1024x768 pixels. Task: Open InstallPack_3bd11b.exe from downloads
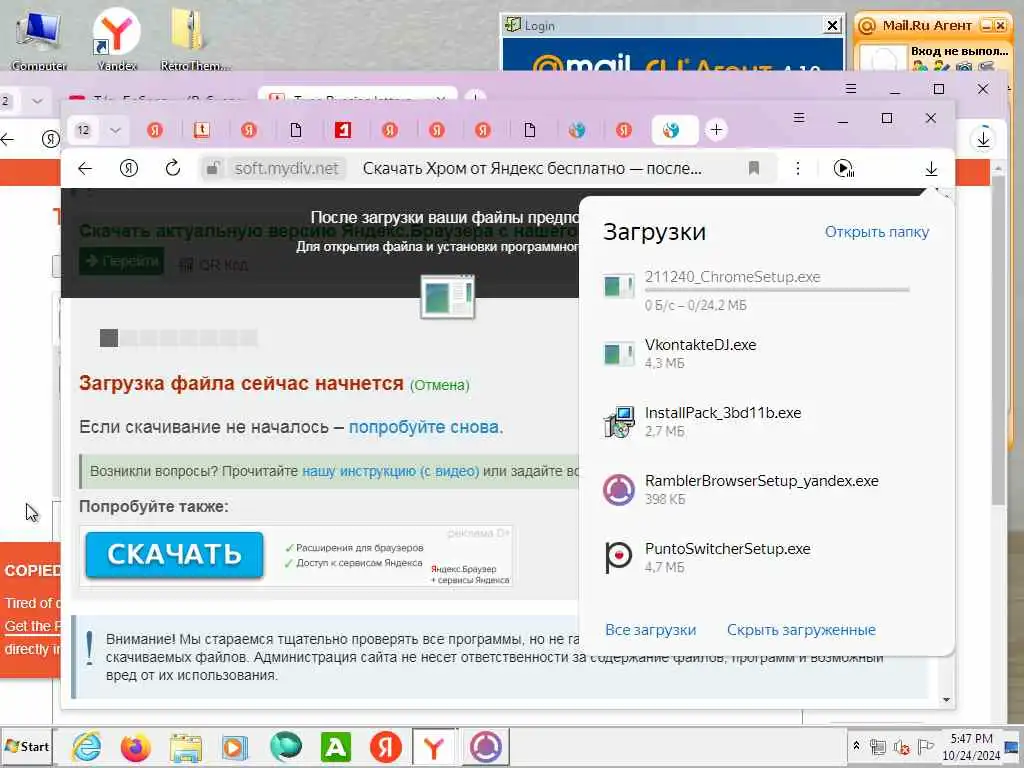click(x=765, y=421)
